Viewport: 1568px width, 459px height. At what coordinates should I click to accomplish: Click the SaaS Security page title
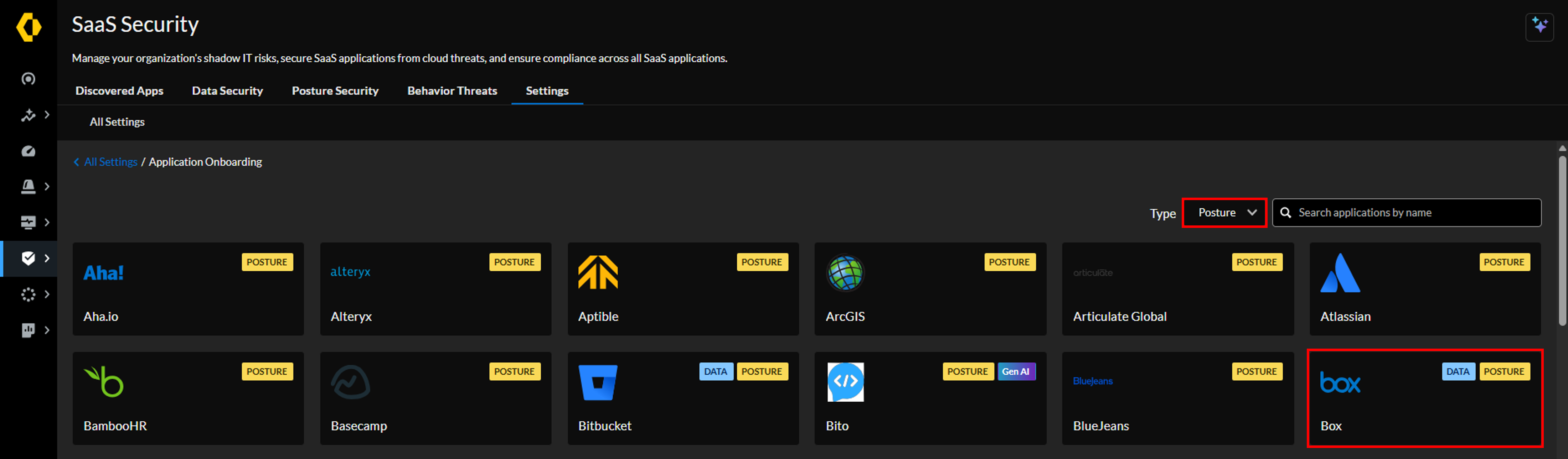[135, 25]
